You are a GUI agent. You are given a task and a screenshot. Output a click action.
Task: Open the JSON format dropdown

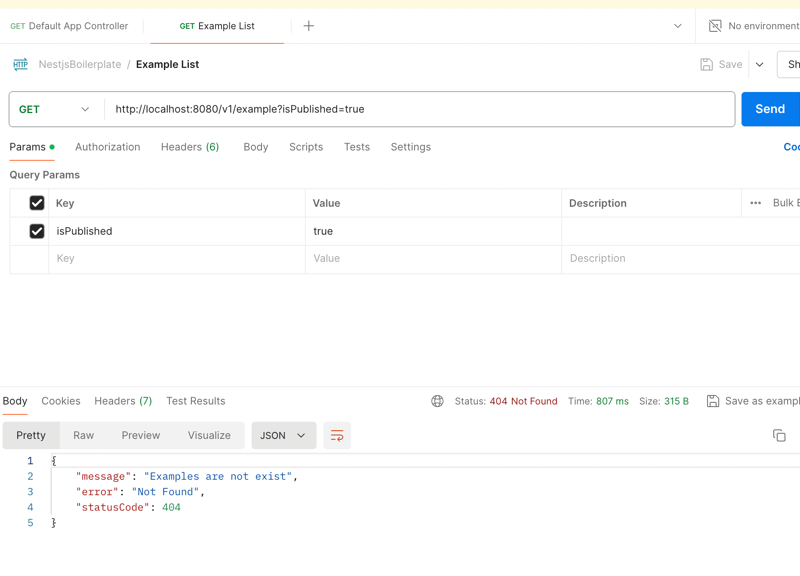[284, 435]
